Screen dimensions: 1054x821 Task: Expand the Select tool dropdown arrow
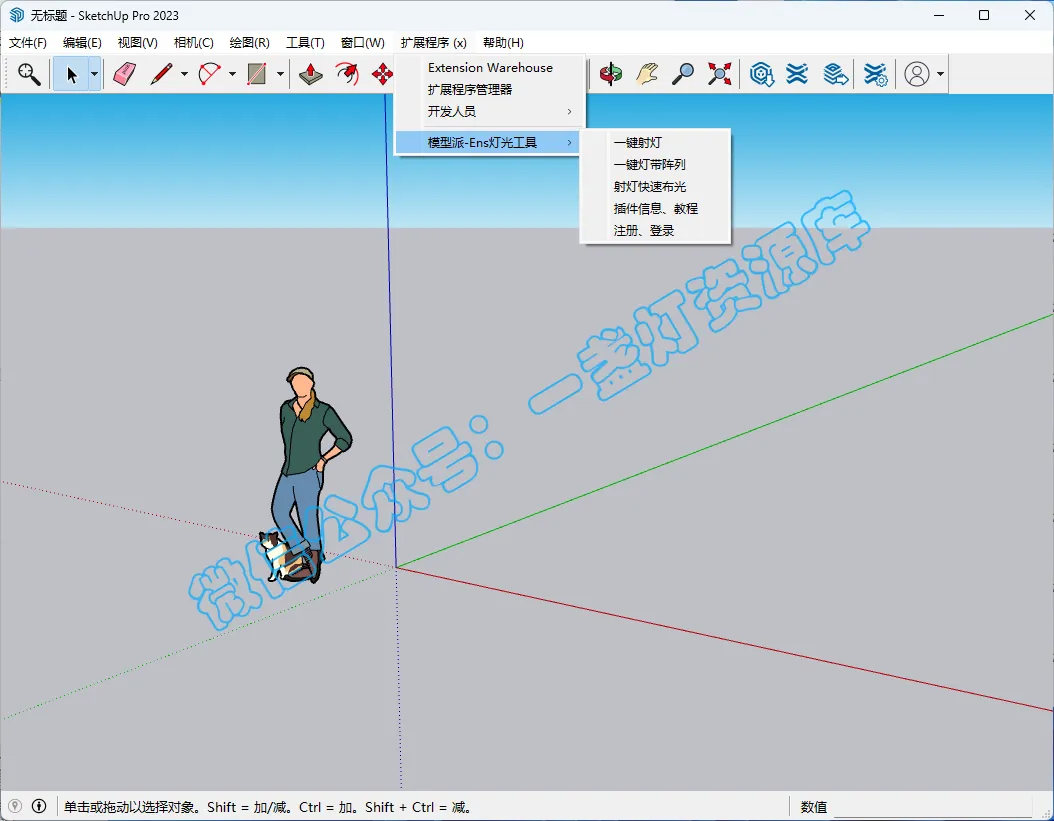(x=95, y=74)
